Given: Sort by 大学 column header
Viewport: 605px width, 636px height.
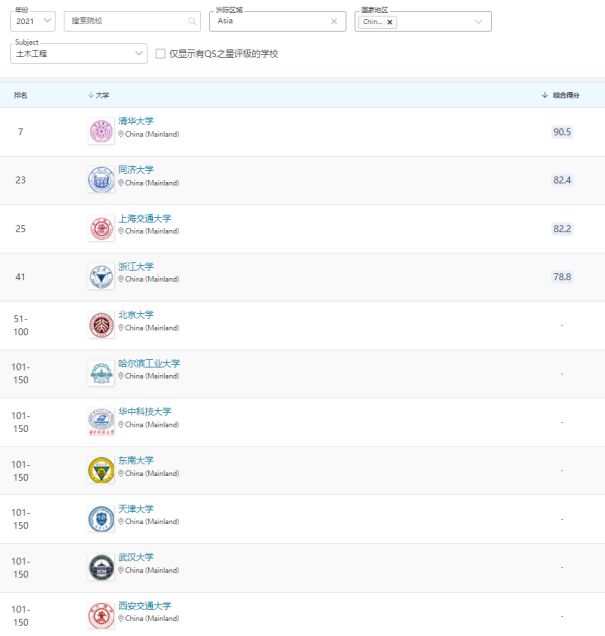Looking at the screenshot, I should 99,95.
